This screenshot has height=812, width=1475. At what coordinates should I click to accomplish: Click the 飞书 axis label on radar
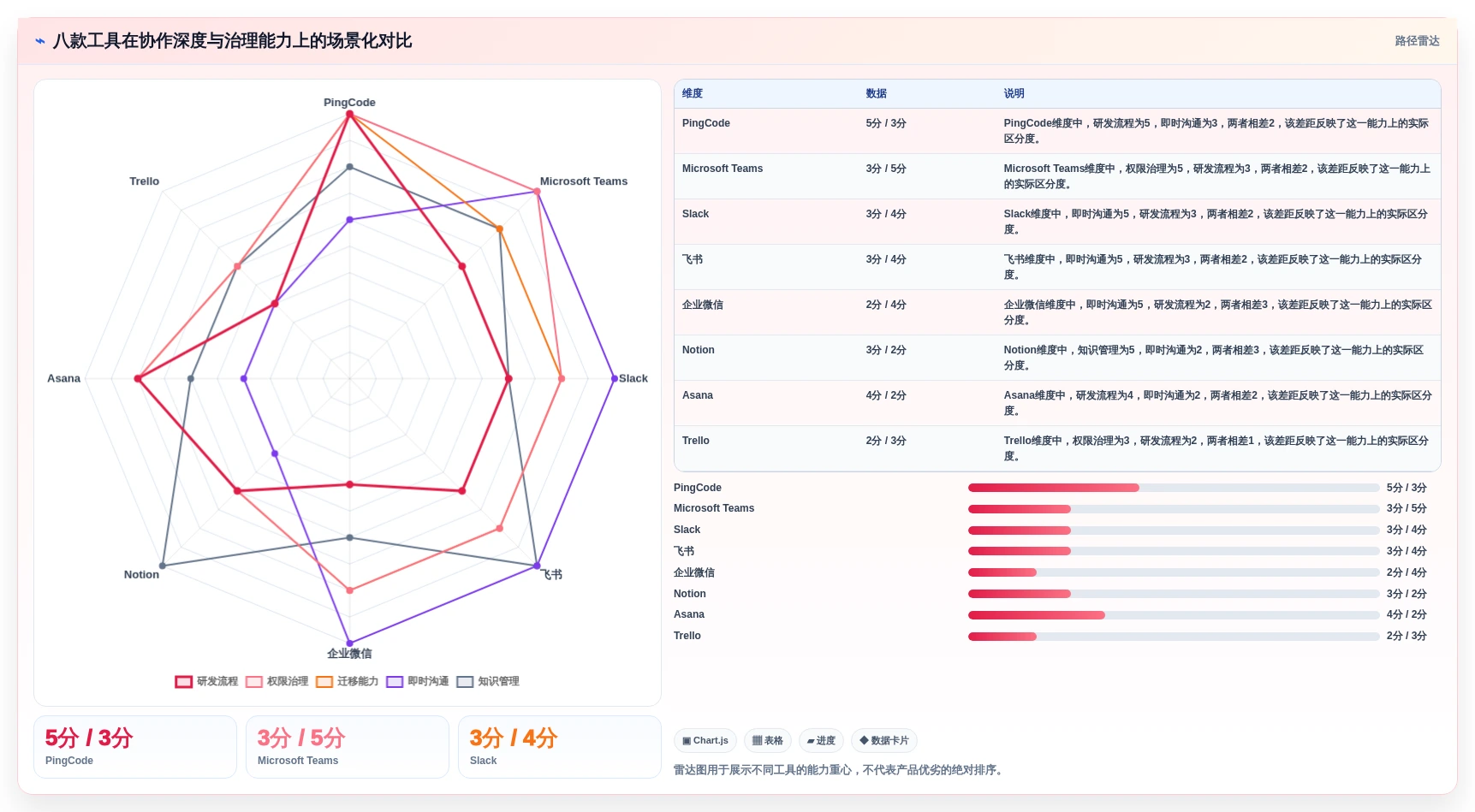551,574
